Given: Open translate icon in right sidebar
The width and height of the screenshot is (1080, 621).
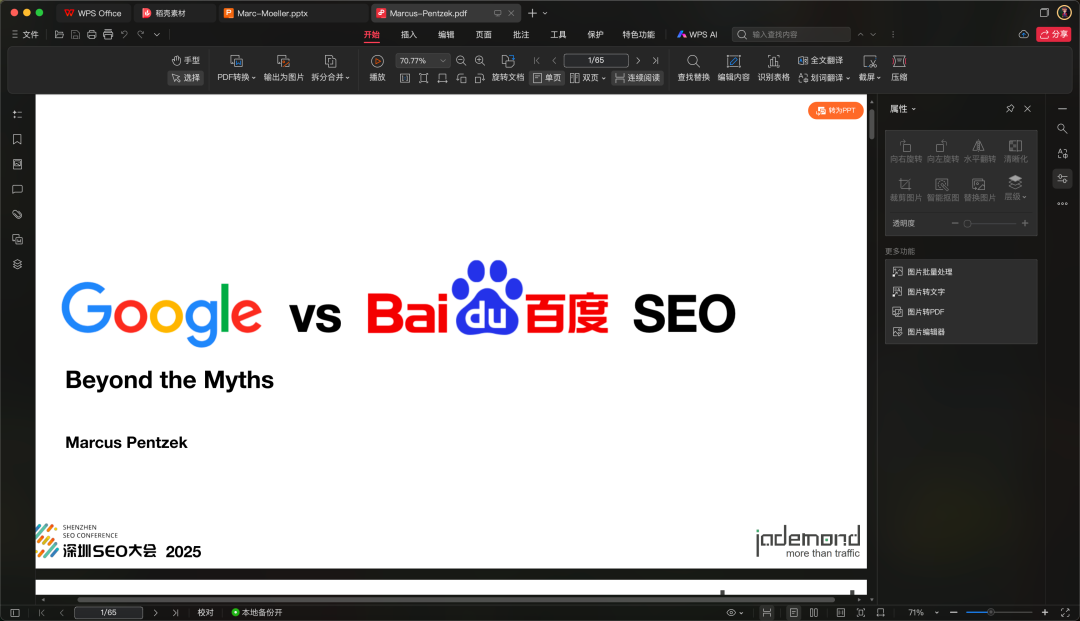Looking at the screenshot, I should [1062, 154].
